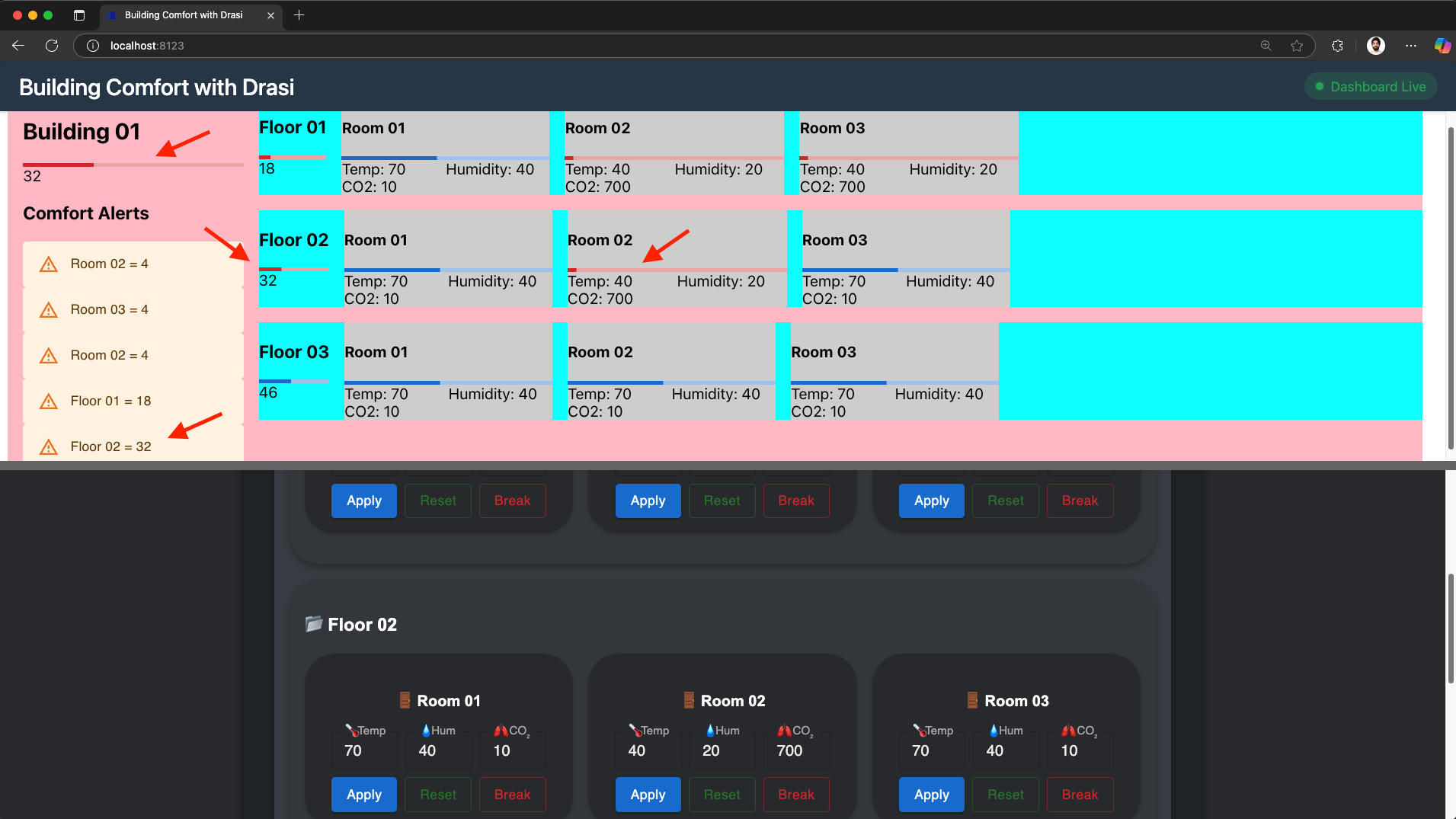1456x819 pixels.
Task: Click the door icon next to Room 03 title
Action: tap(972, 700)
